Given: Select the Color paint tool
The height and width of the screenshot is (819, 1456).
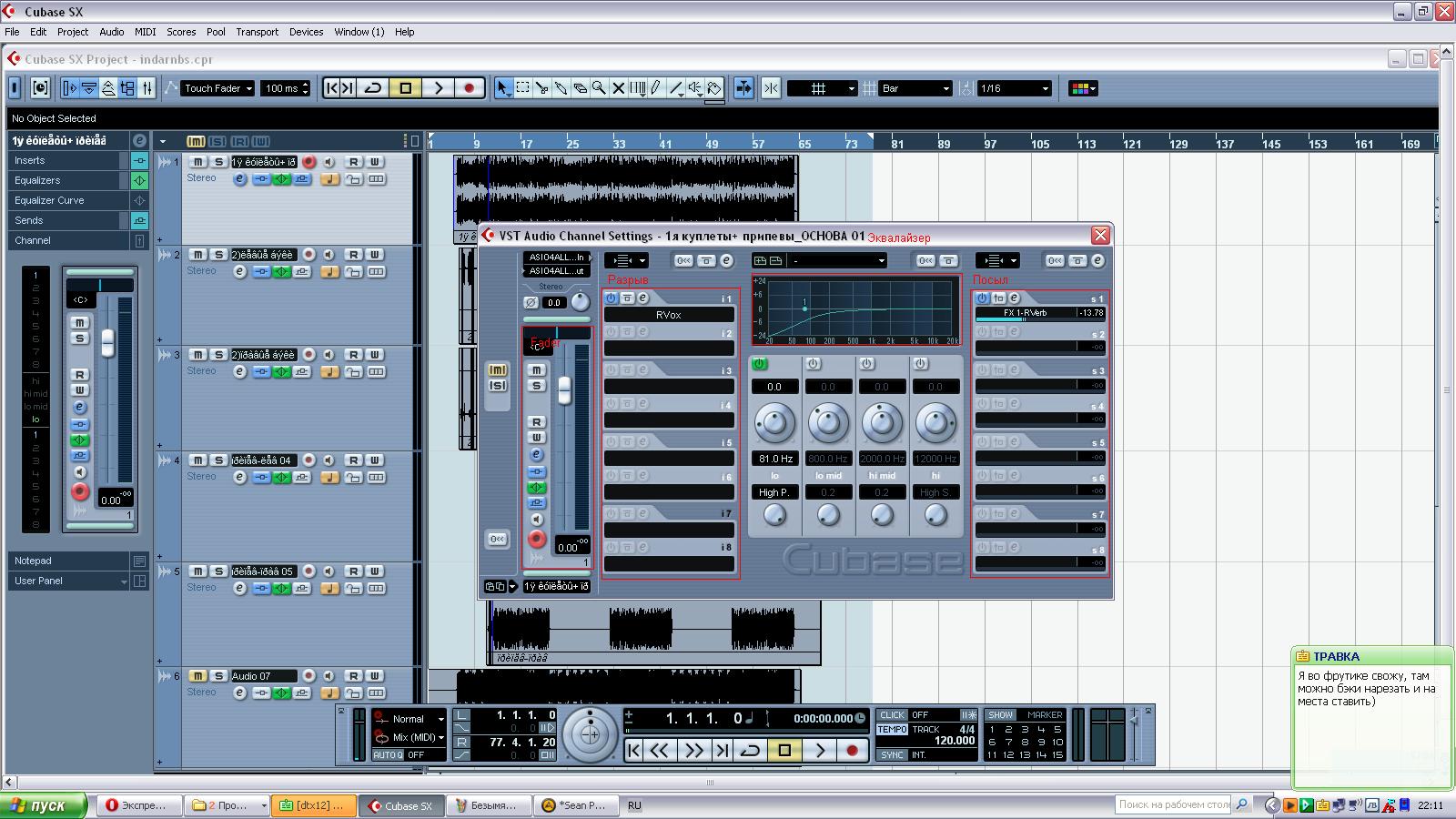Looking at the screenshot, I should click(x=714, y=88).
